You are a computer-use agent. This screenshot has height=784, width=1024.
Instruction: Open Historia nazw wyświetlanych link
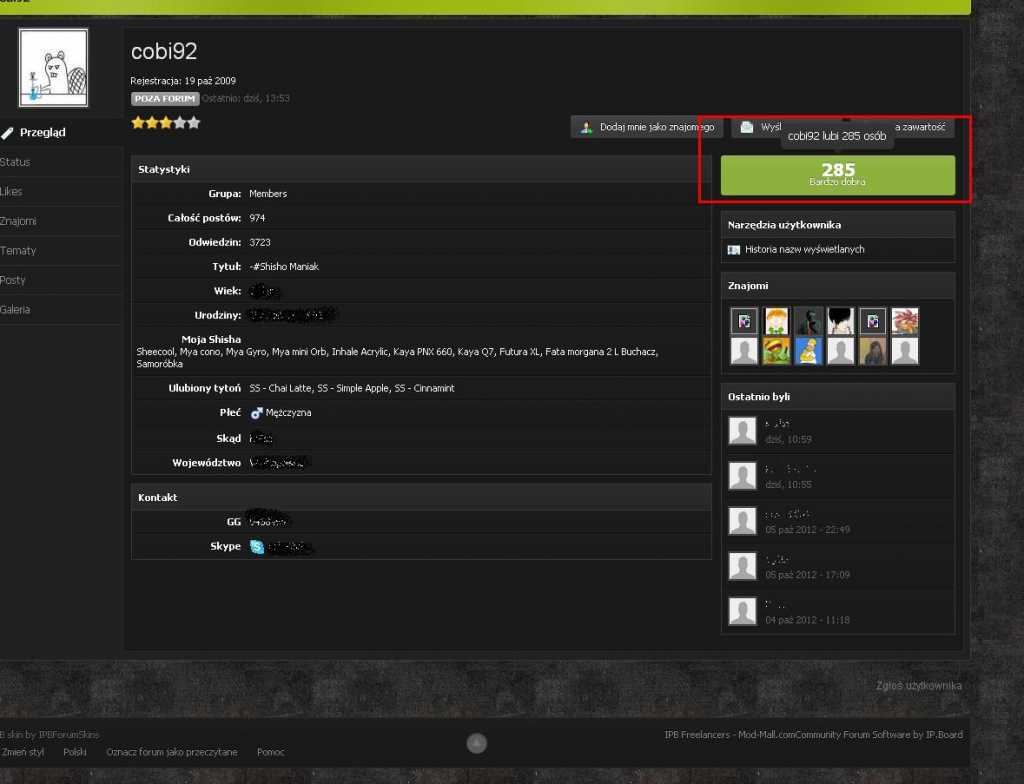point(804,249)
